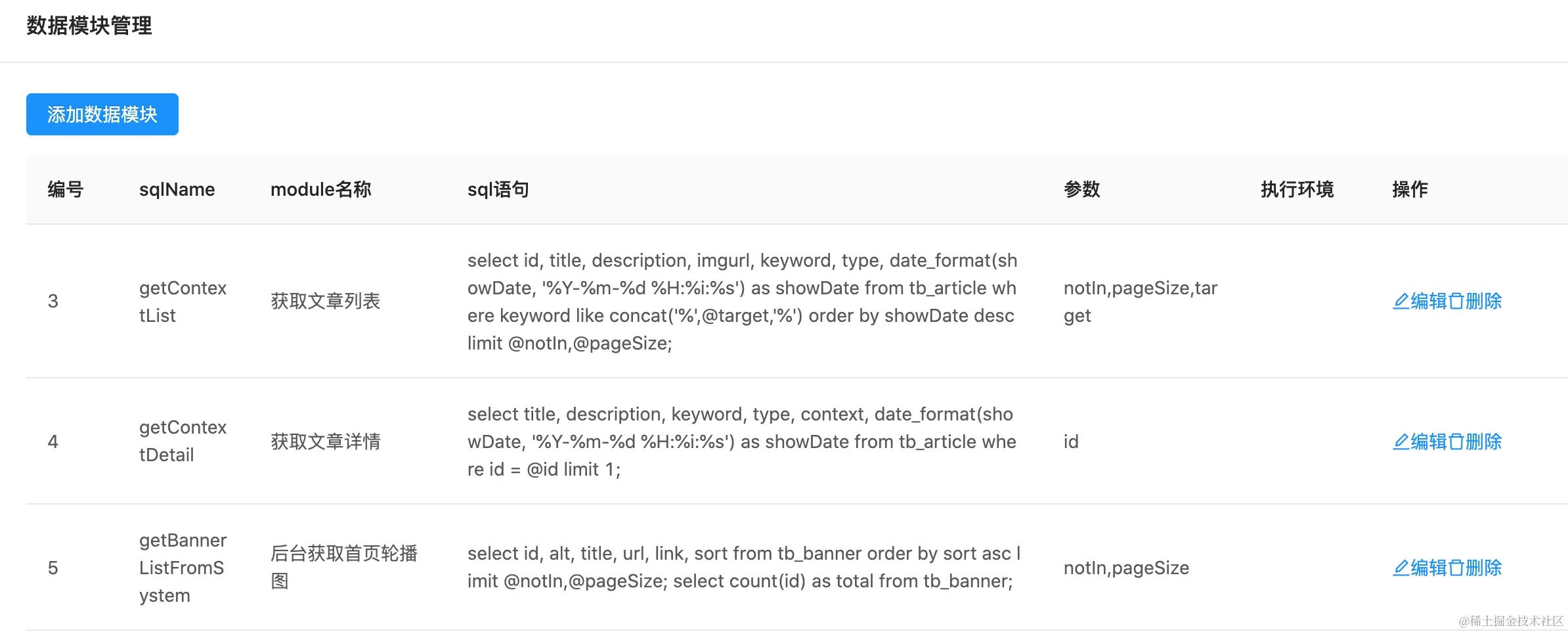Click the 数据模块管理 page title
The image size is (1568, 632).
(x=89, y=26)
